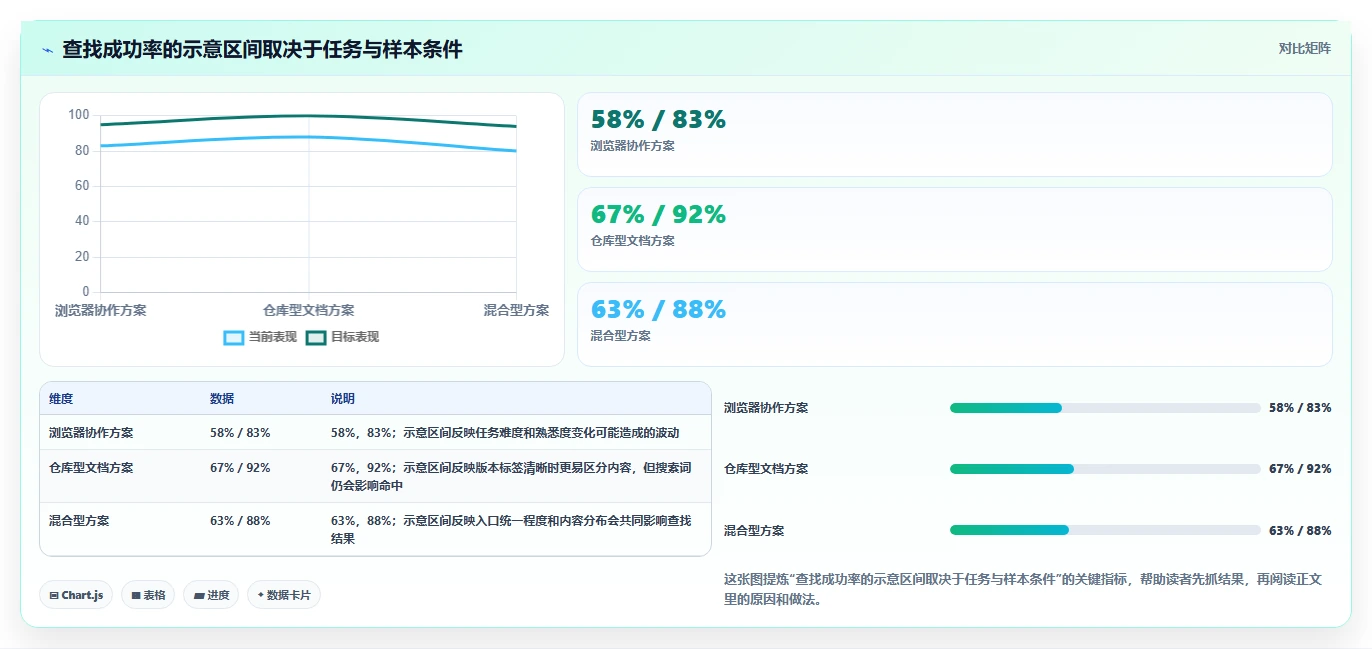The image size is (1372, 649).
Task: Click the summary paragraph starting 这张图提炼
Action: click(1023, 590)
